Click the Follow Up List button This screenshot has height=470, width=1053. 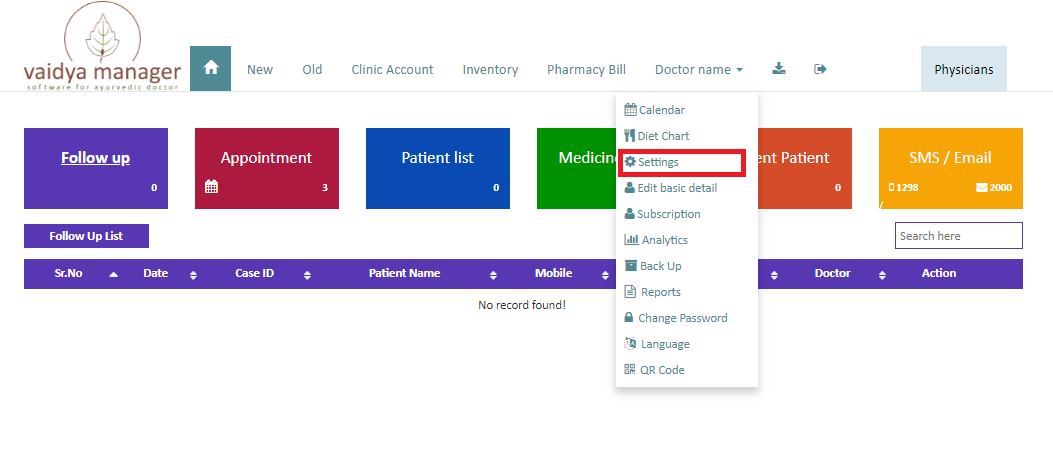(x=86, y=236)
